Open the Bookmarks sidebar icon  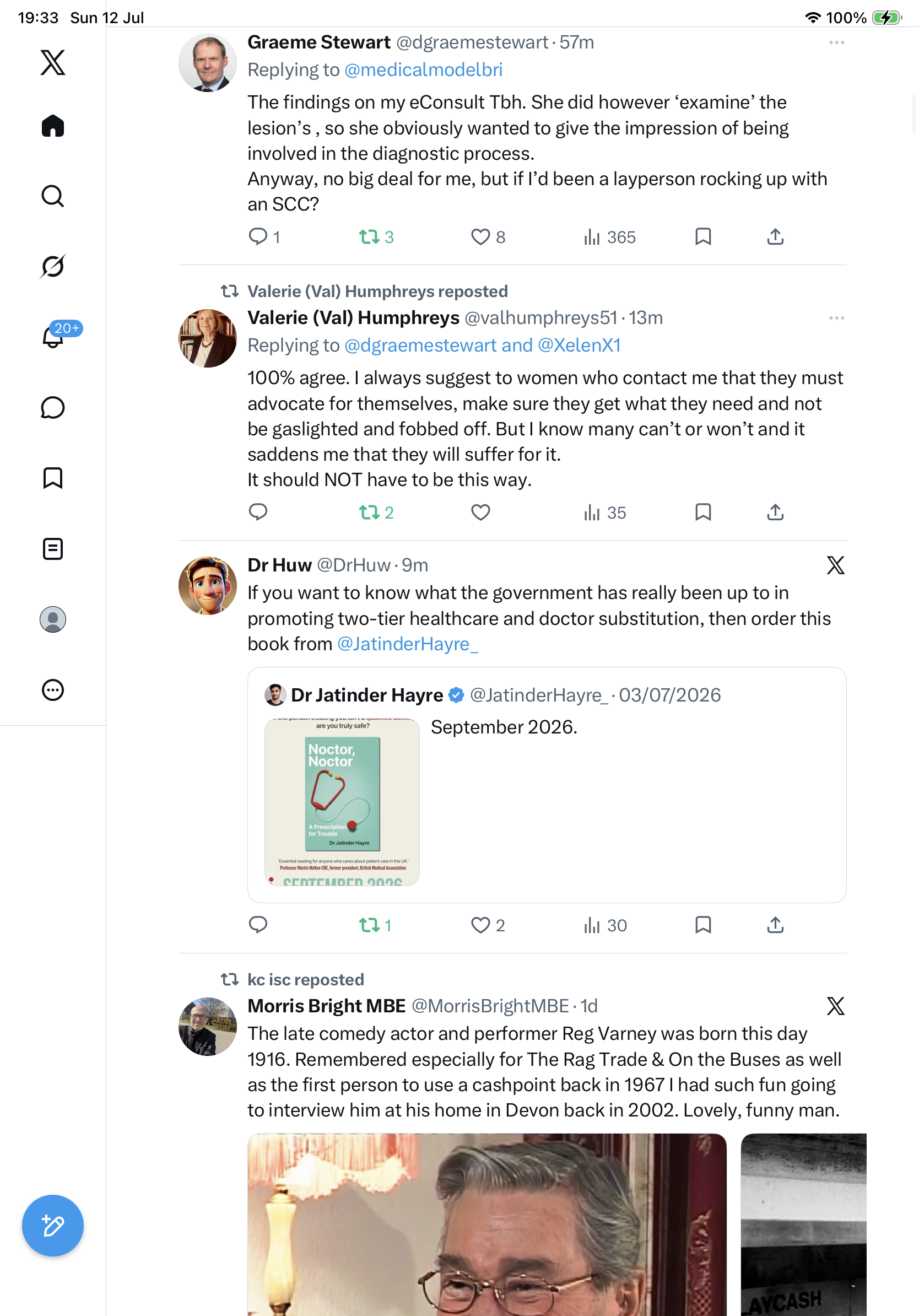[53, 477]
